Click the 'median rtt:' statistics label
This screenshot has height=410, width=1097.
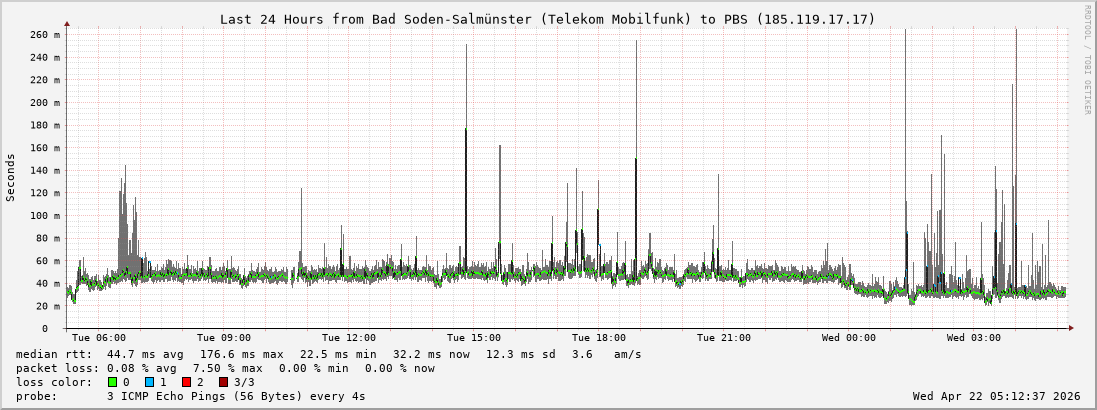tap(54, 354)
